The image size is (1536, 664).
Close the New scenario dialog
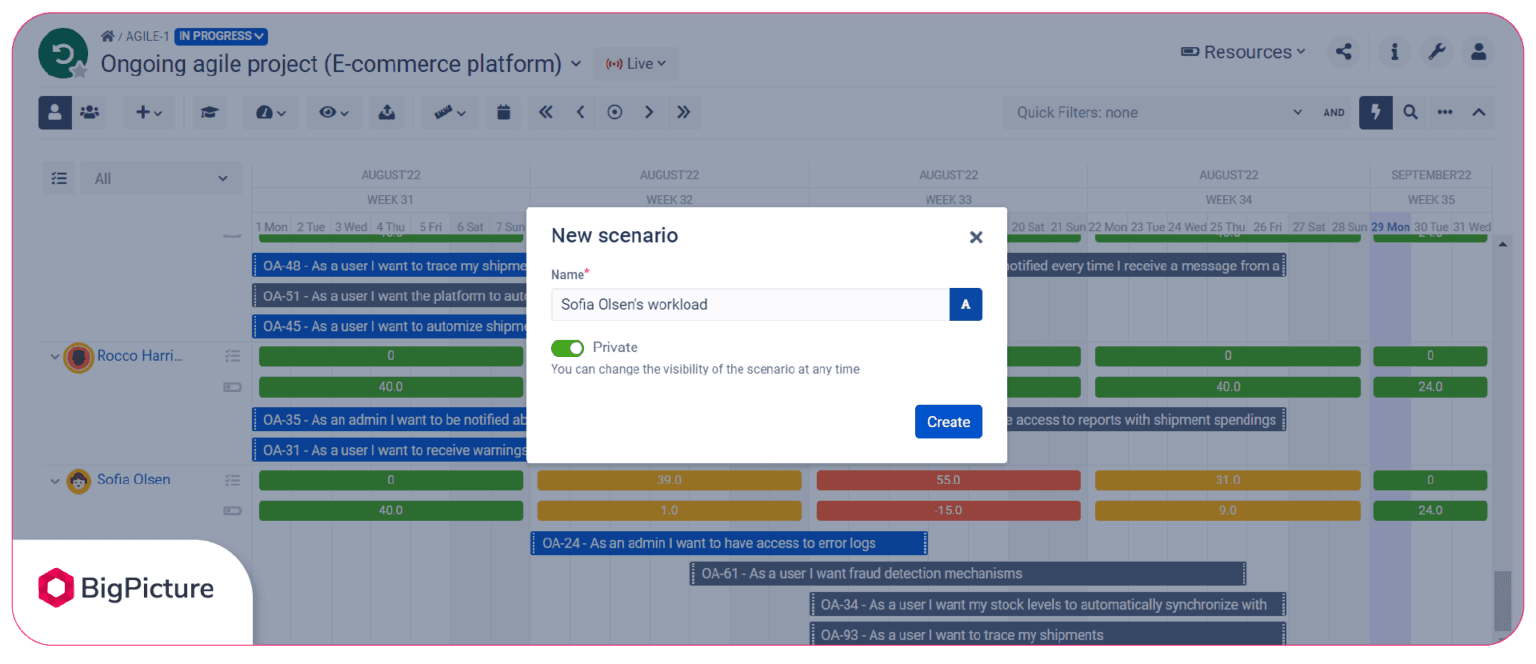coord(976,237)
